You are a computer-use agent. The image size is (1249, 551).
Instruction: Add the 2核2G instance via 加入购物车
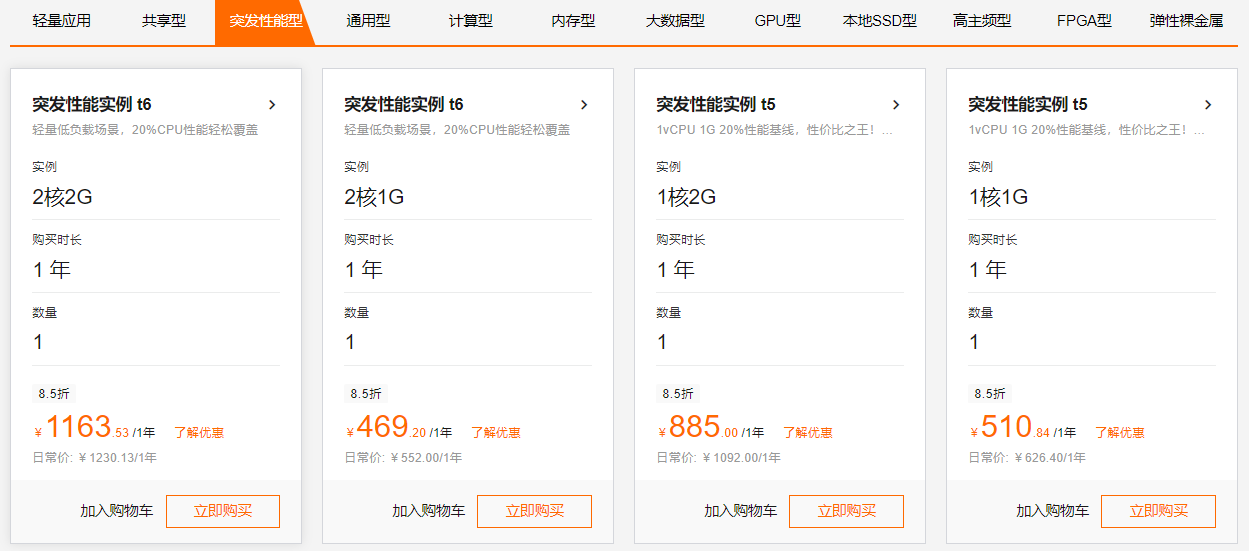[x=117, y=511]
